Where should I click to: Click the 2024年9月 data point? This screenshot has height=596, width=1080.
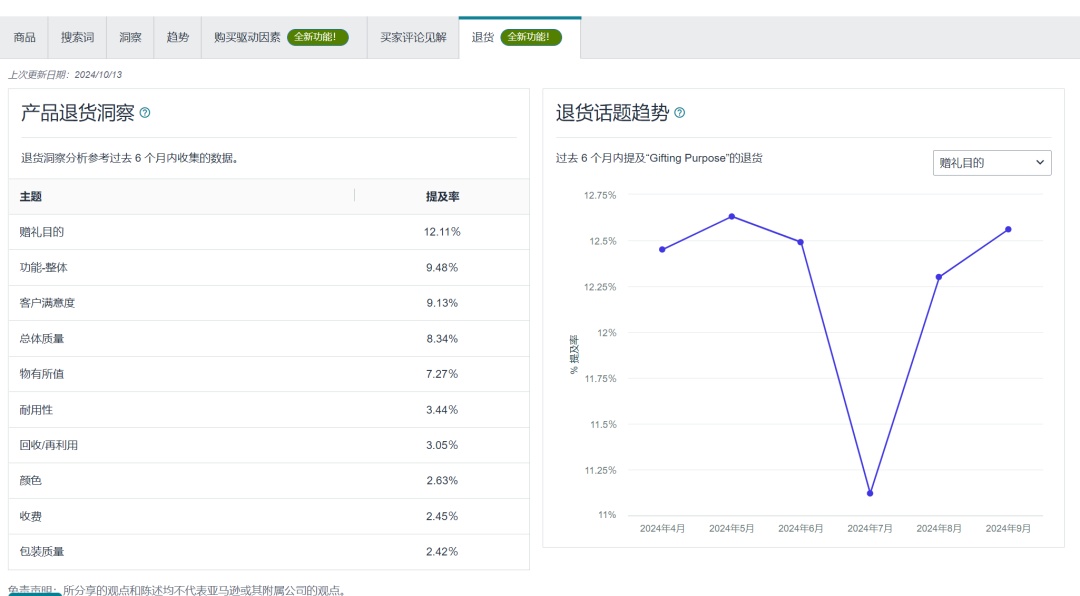[x=1008, y=229]
